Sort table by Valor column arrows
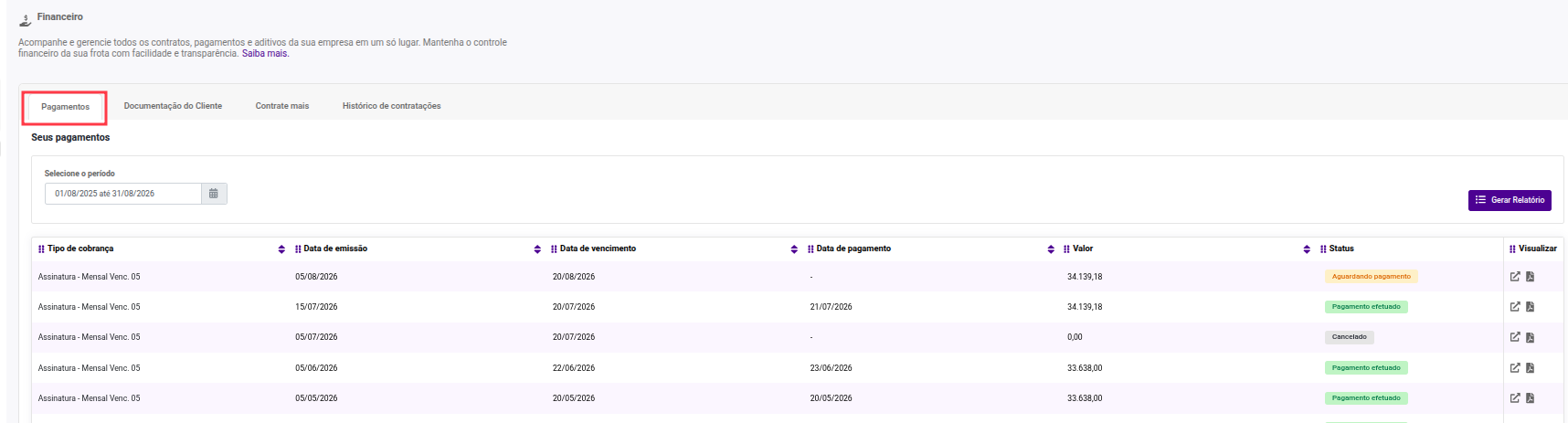The width and height of the screenshot is (1568, 423). (1307, 249)
